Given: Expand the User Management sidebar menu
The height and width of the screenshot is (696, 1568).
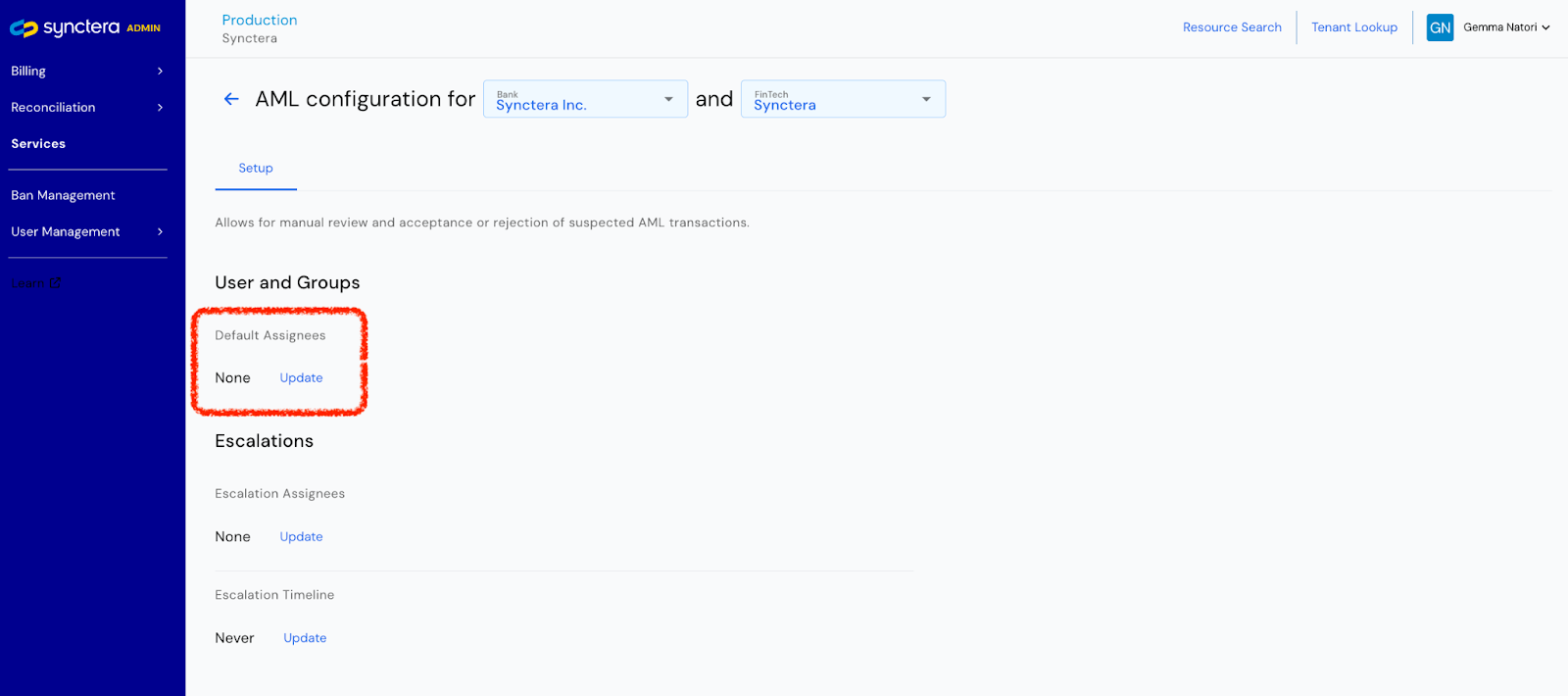Looking at the screenshot, I should point(87,231).
